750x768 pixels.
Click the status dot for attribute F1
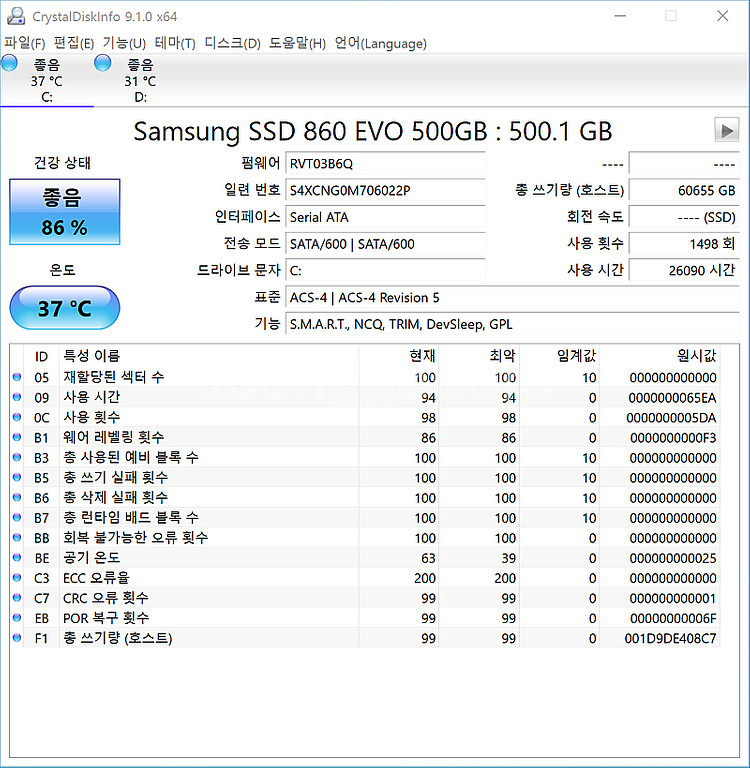(17, 638)
